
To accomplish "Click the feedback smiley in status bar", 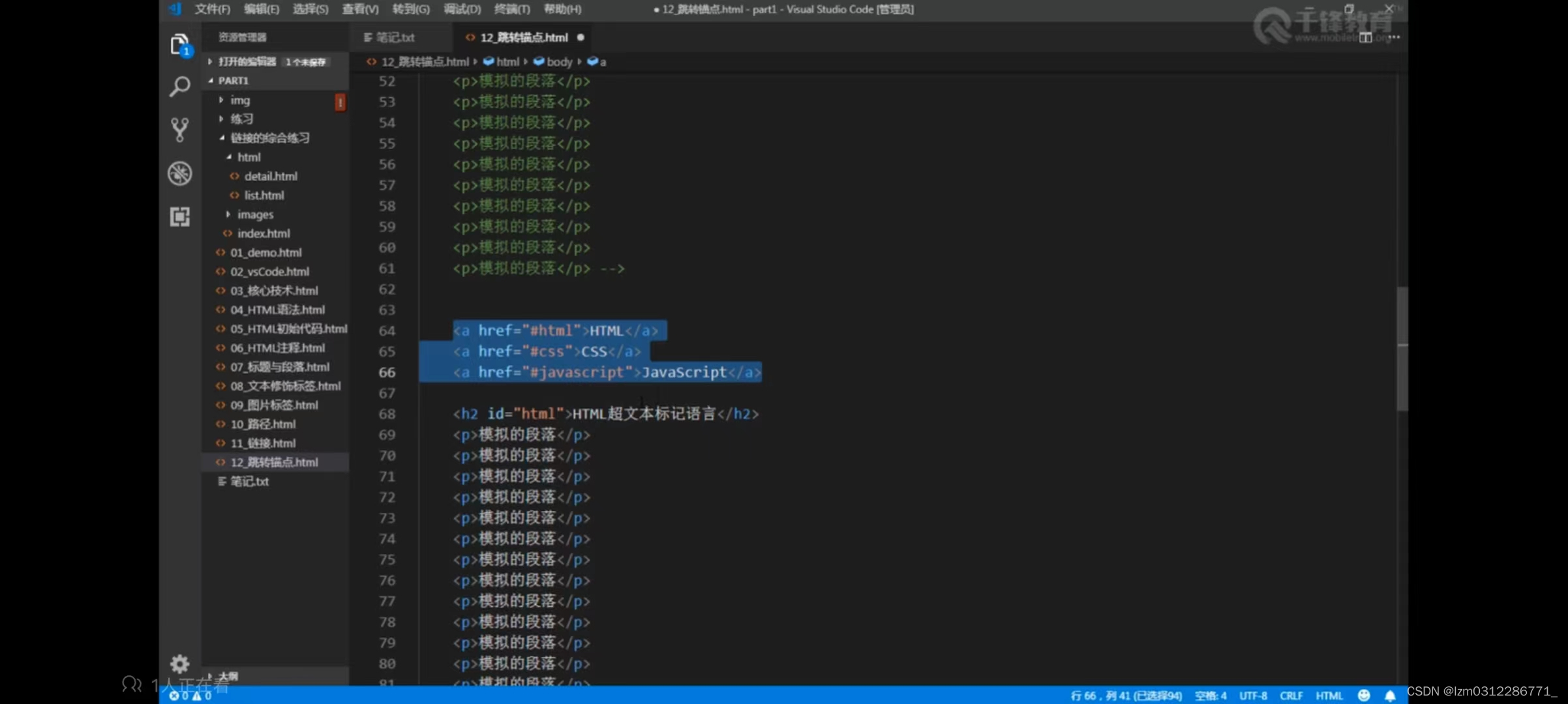I will pos(1363,696).
